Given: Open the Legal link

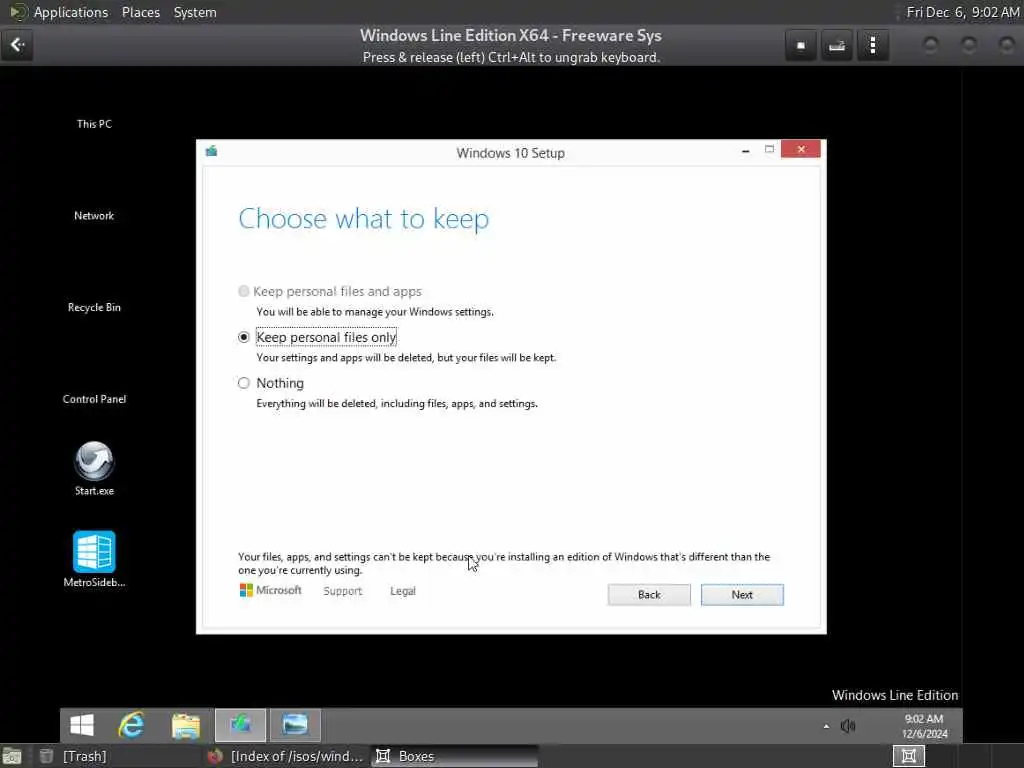Looking at the screenshot, I should point(402,591).
